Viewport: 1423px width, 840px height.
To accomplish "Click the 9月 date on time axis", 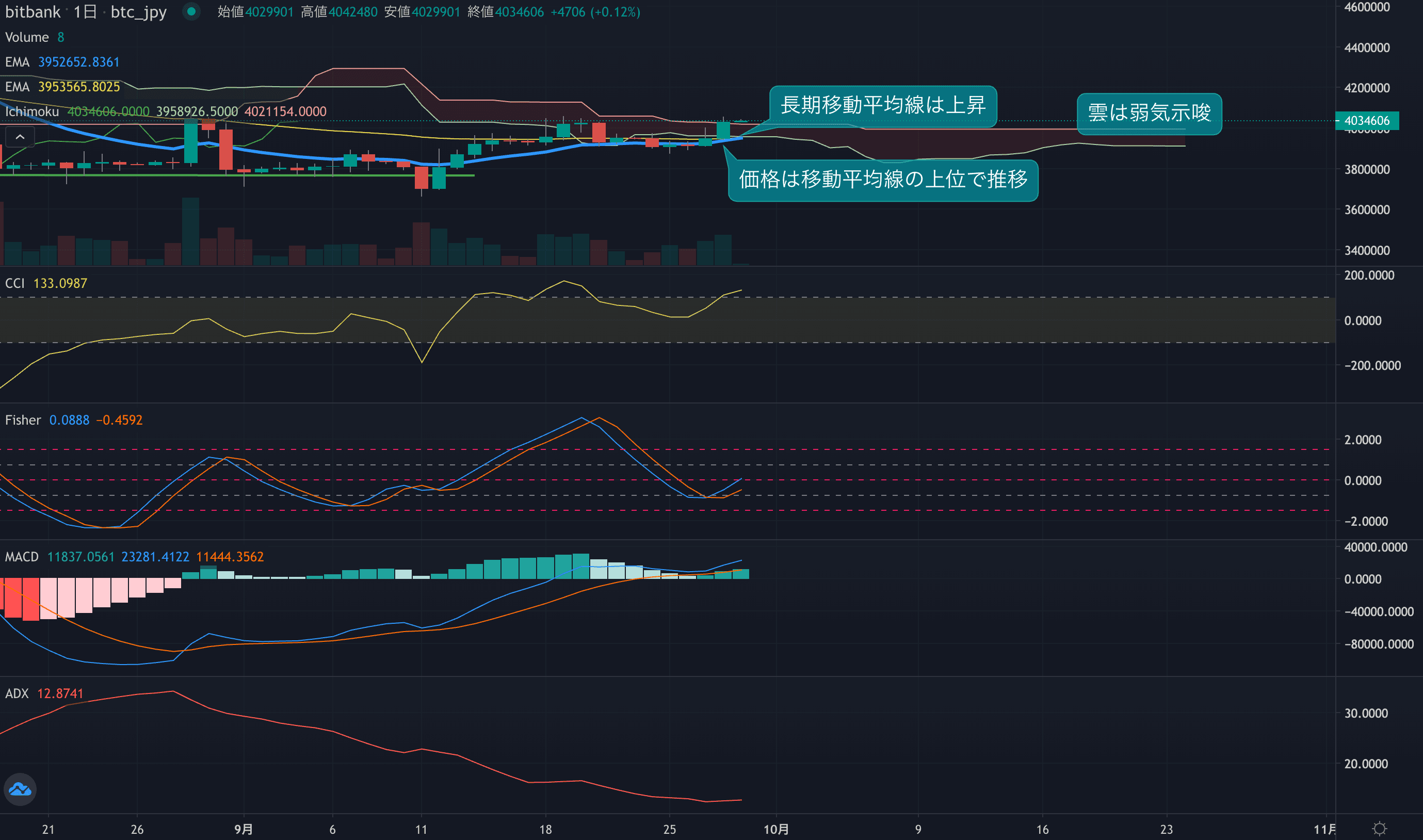I will pyautogui.click(x=244, y=829).
